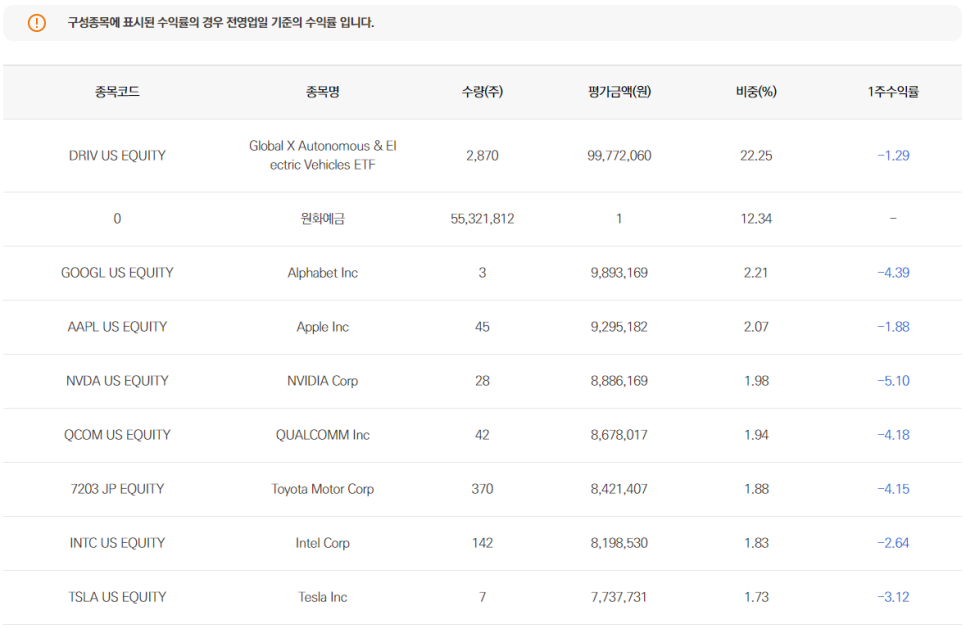Click the 1.73 weight for Tesla

(756, 597)
